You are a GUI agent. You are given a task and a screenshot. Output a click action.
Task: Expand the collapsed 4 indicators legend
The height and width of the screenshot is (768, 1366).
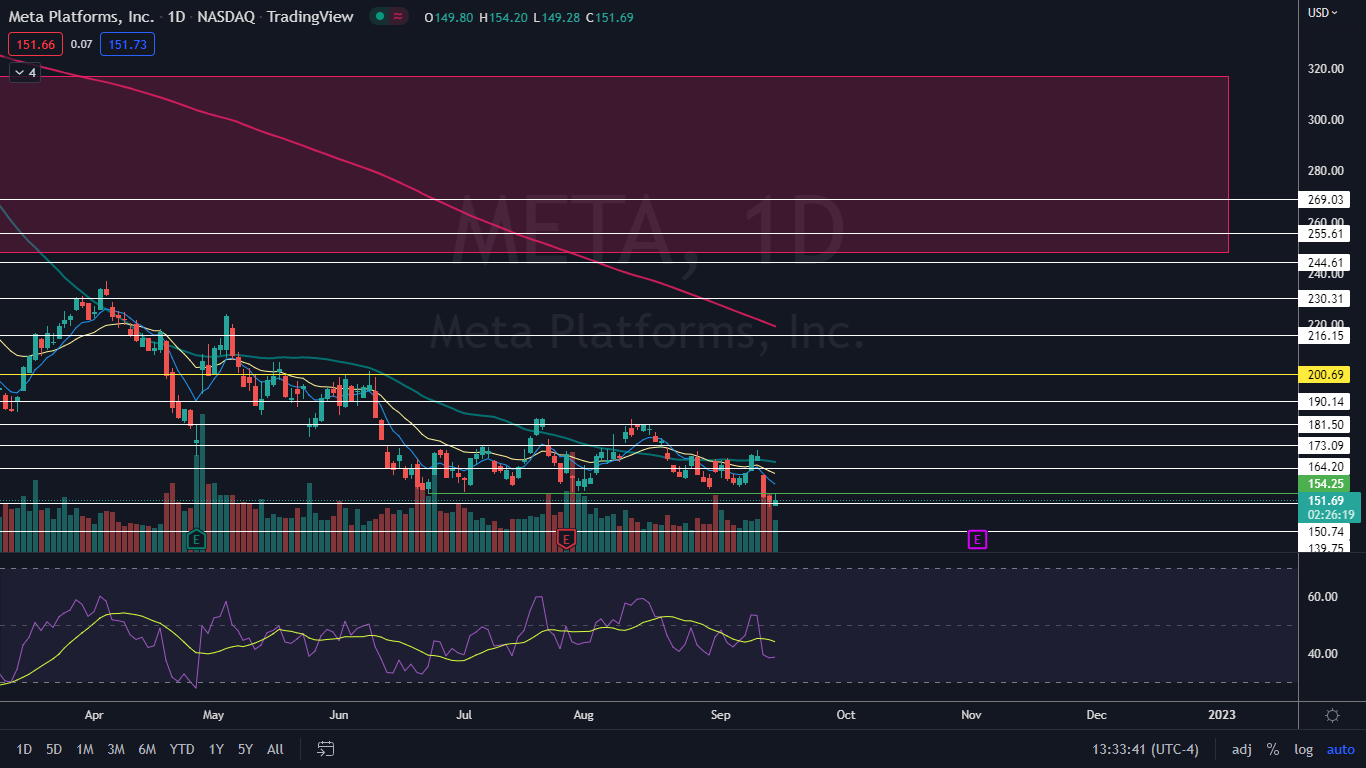pyautogui.click(x=25, y=72)
